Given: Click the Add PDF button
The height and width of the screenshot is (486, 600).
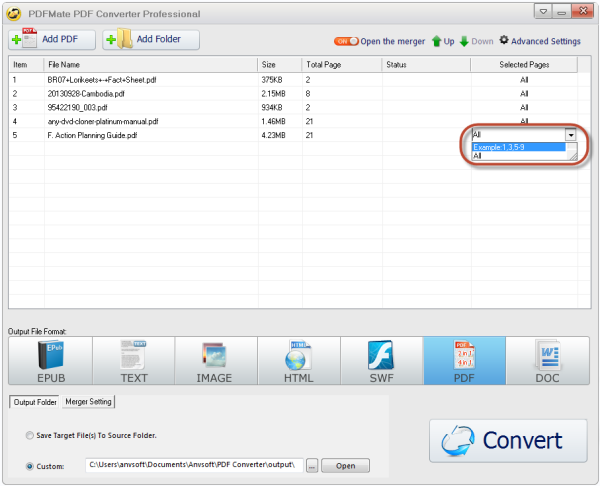Looking at the screenshot, I should click(52, 40).
